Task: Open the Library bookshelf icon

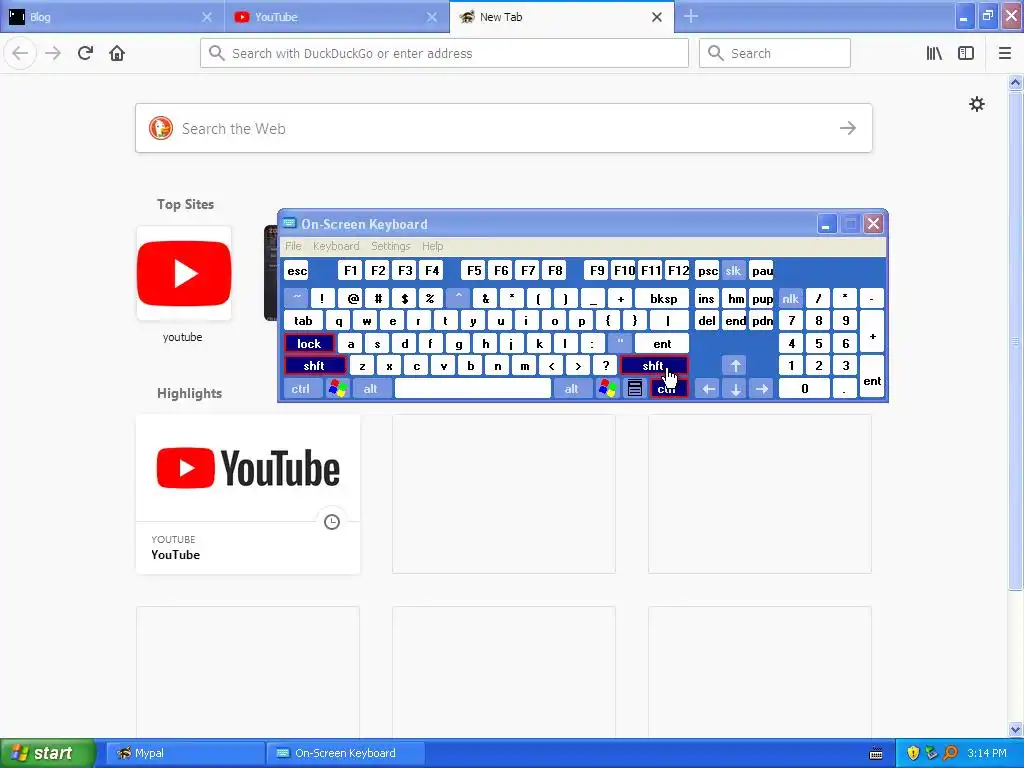Action: pyautogui.click(x=934, y=53)
